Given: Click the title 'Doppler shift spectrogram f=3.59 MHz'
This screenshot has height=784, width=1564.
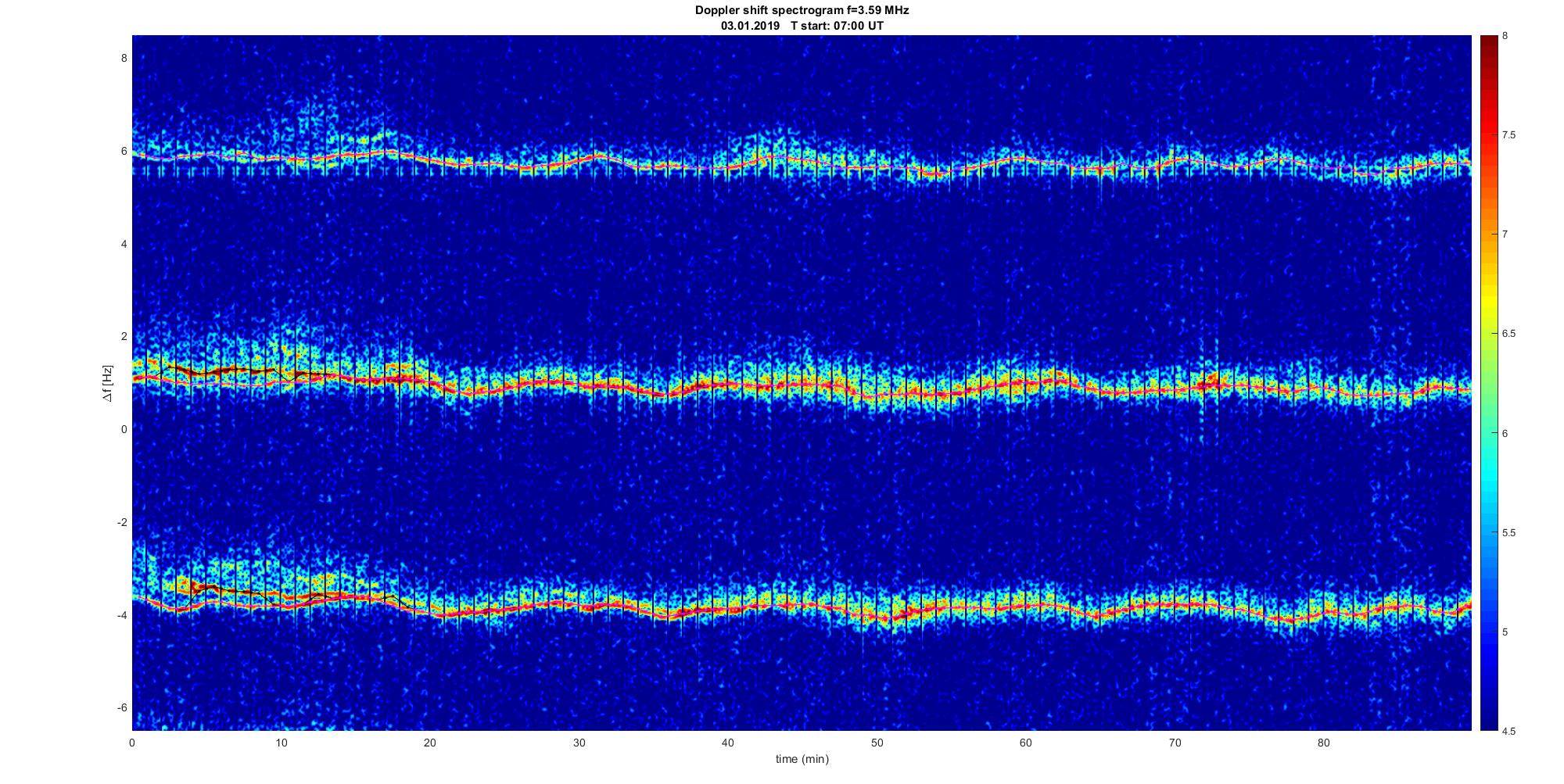Looking at the screenshot, I should tap(802, 11).
